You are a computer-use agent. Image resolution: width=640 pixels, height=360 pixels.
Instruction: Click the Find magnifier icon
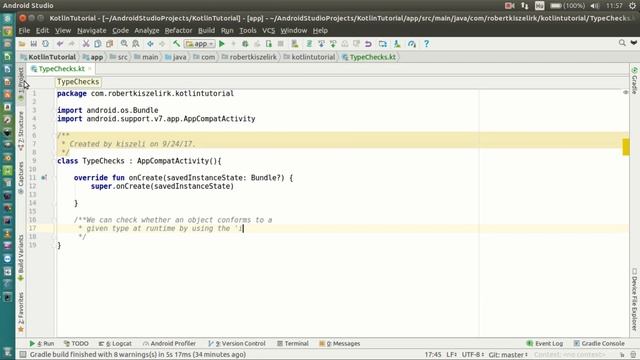tap(124, 44)
